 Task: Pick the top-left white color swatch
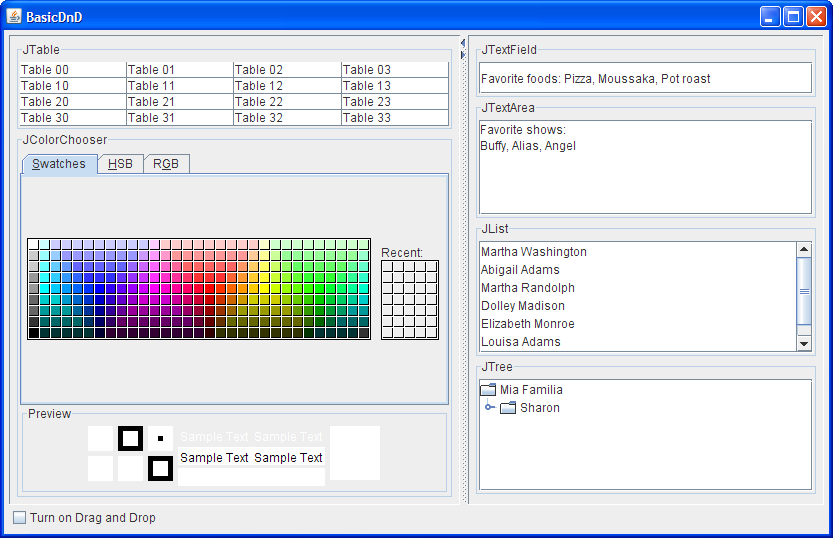point(33,244)
